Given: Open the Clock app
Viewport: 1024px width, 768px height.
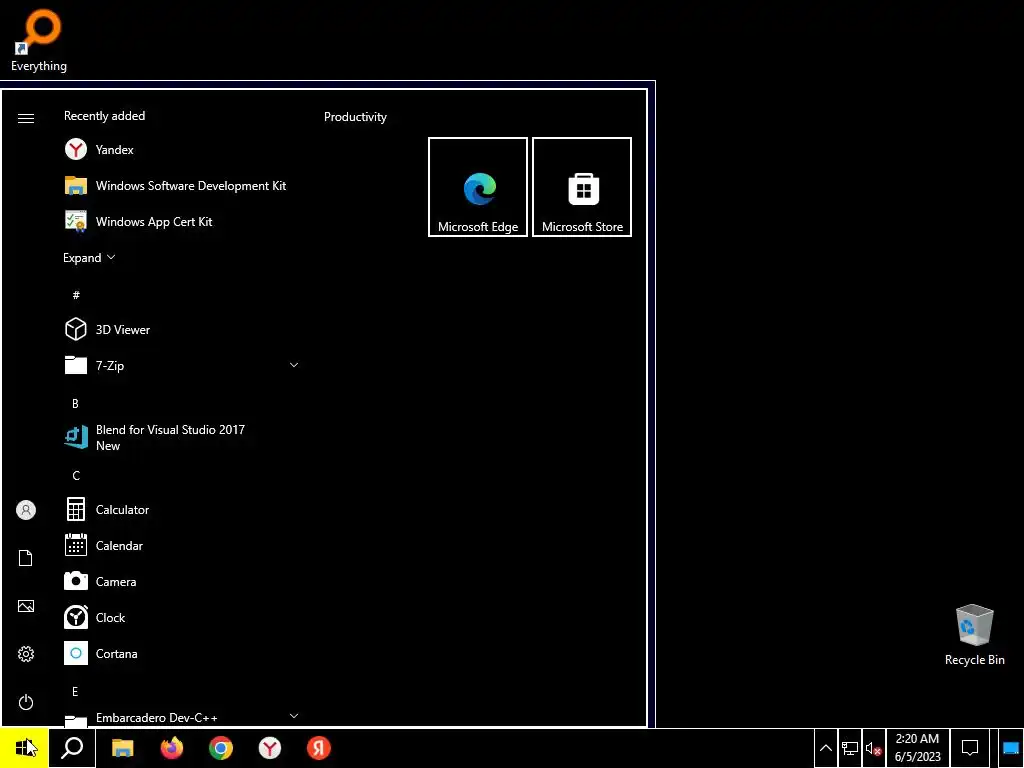Looking at the screenshot, I should pyautogui.click(x=182, y=618).
